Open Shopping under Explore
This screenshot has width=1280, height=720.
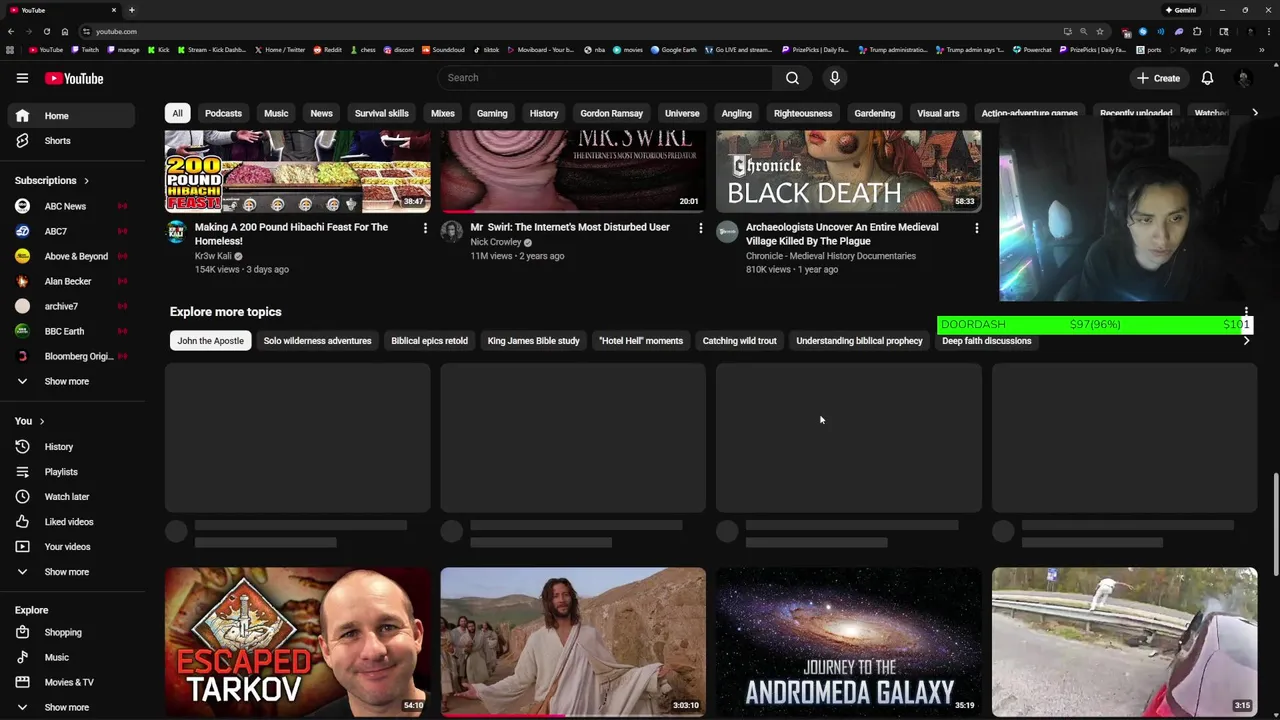[x=70, y=633]
